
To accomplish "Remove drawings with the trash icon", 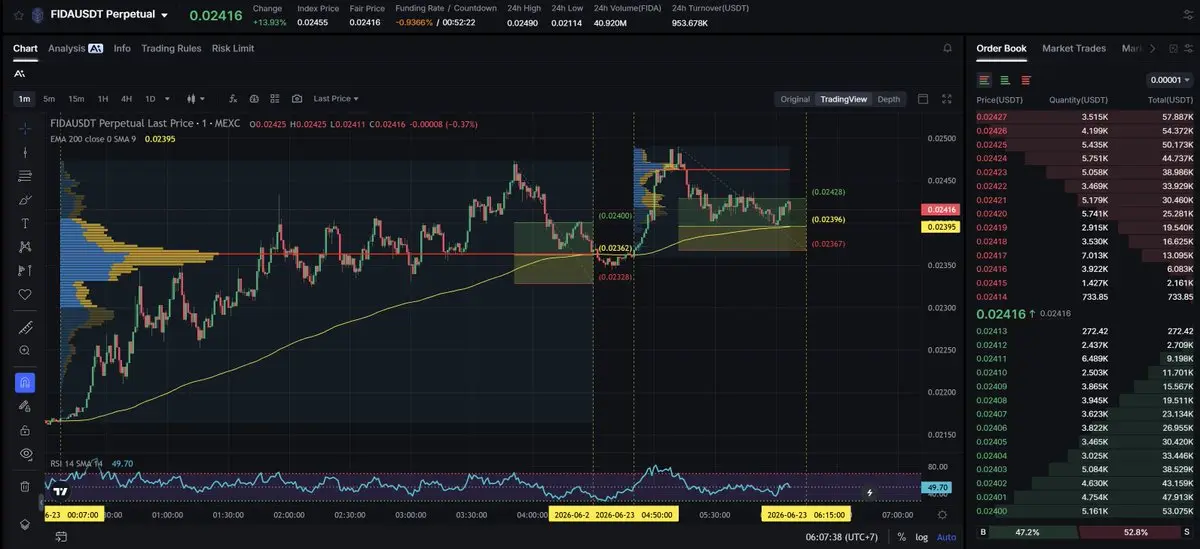I will coord(25,486).
